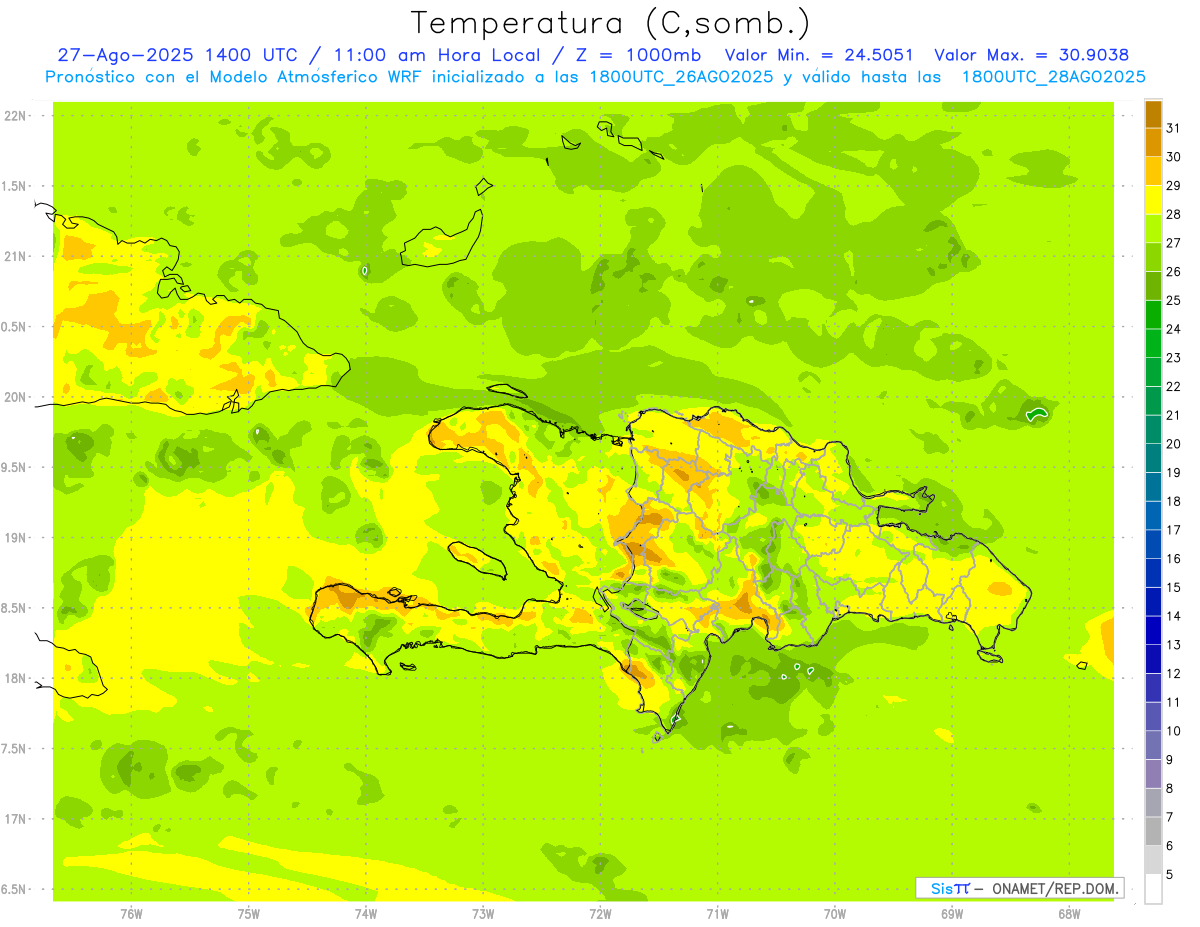Viewport: 1200px width, 927px height.
Task: Click the 'ONAMET/REP.DOM.' credit label
Action: click(x=1055, y=888)
